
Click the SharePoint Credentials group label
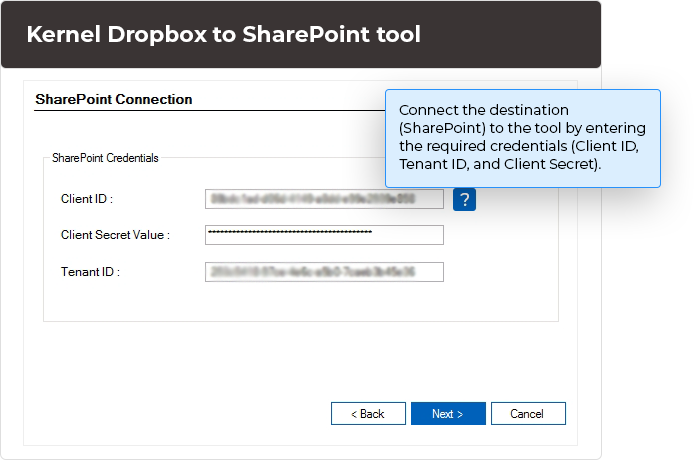click(x=105, y=158)
